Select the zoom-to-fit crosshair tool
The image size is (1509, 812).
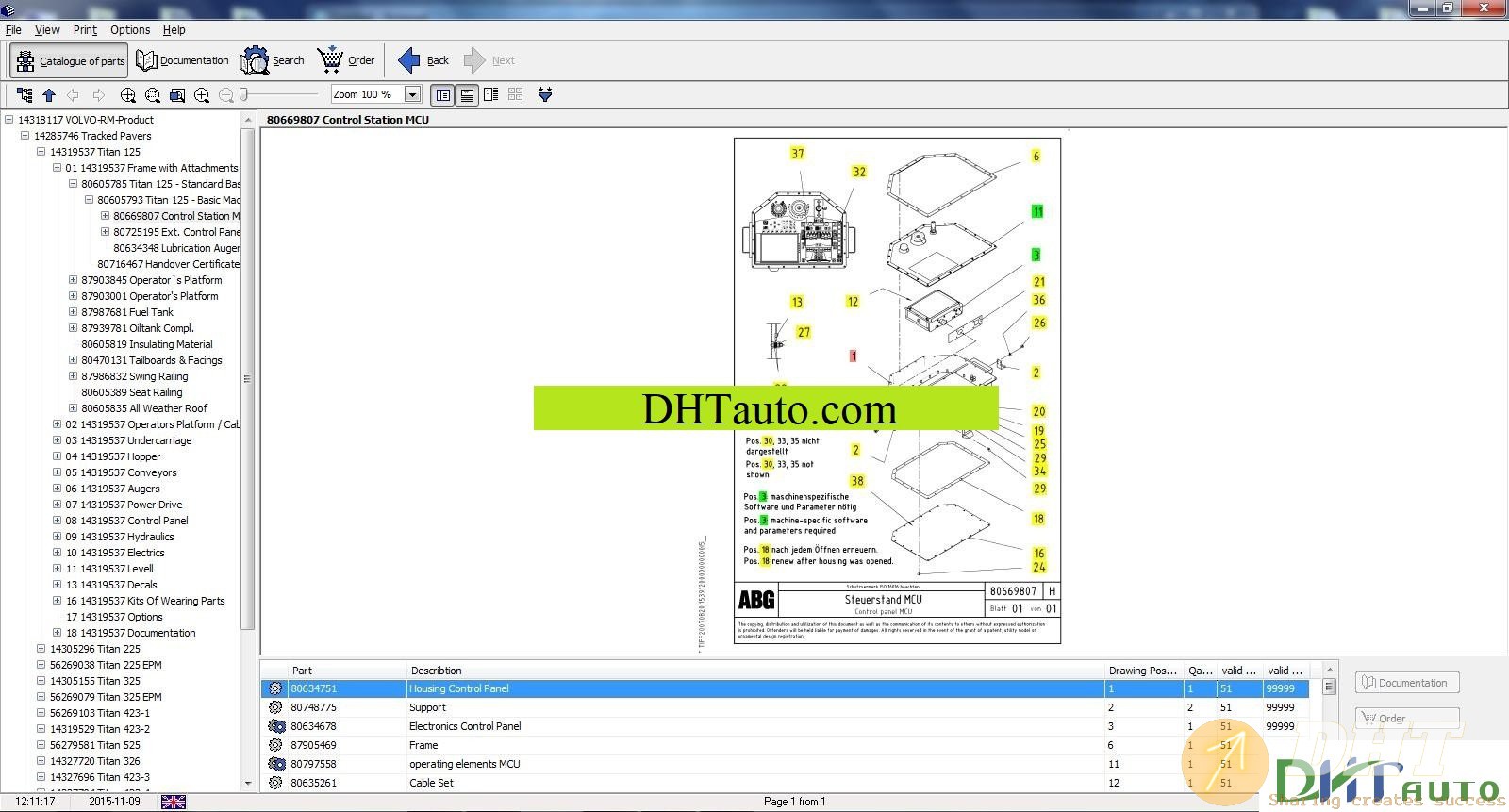128,94
